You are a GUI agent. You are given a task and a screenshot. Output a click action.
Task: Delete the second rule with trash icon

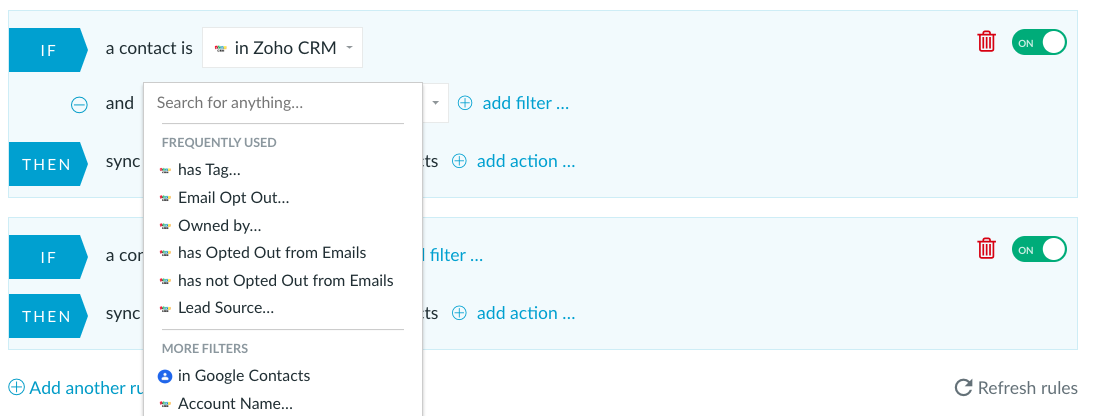[x=986, y=248]
